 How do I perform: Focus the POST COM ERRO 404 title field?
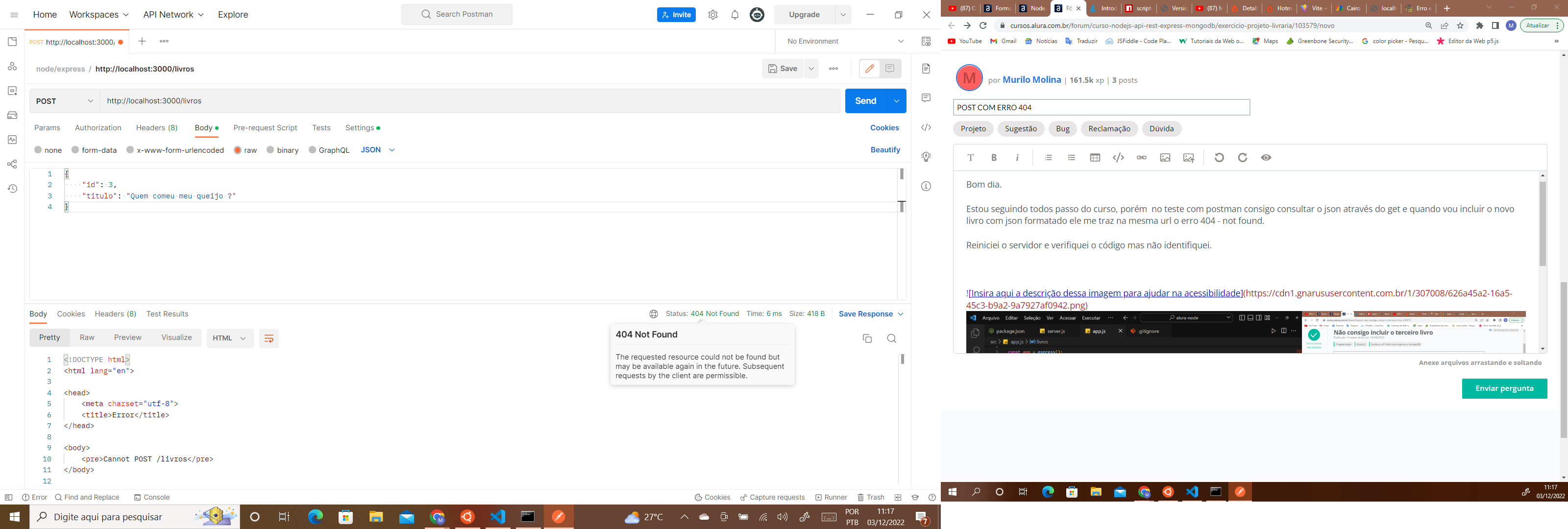coord(1101,107)
